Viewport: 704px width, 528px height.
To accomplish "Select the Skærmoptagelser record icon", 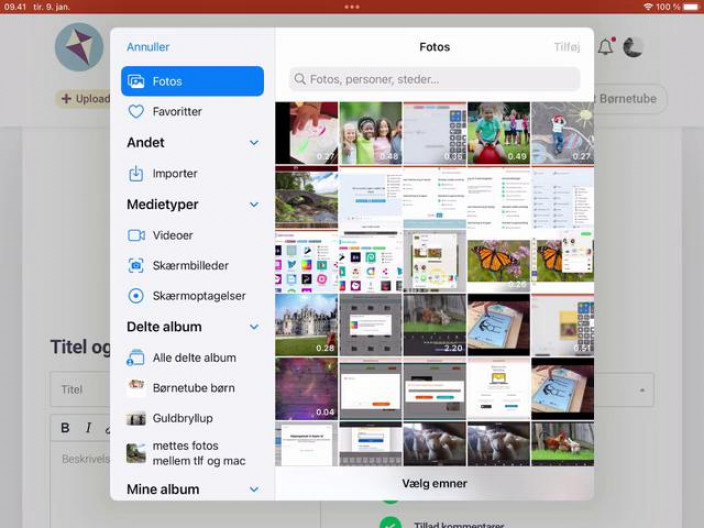I will tap(136, 296).
